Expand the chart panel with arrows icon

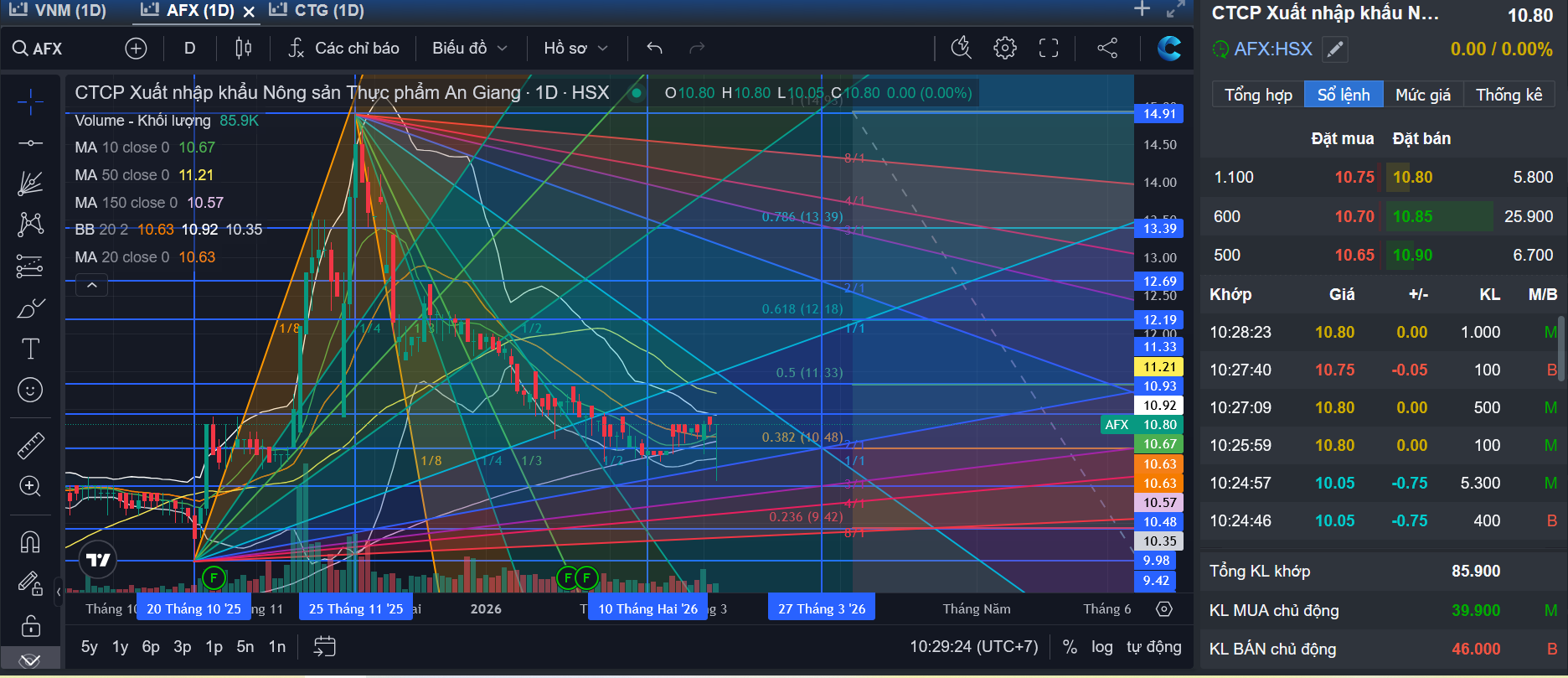[1176, 9]
